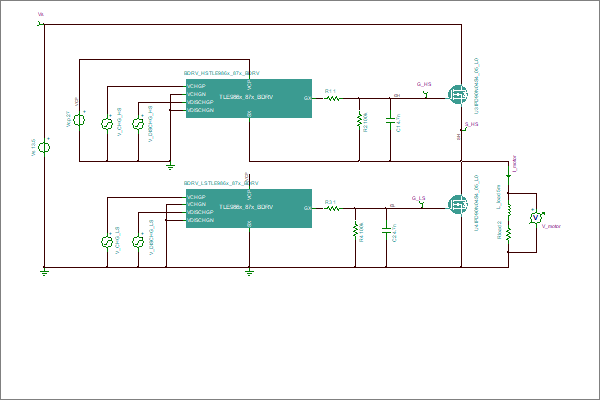Viewport: 600px width, 400px height.
Task: Click VCHGP pin on low-side driver
Action: [x=196, y=197]
